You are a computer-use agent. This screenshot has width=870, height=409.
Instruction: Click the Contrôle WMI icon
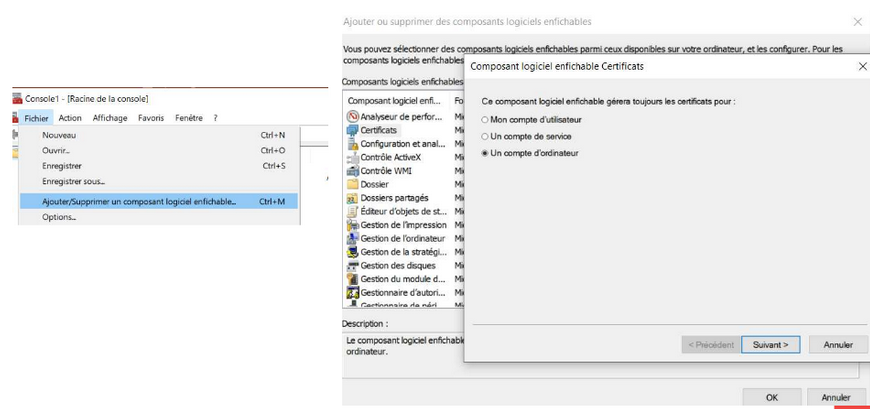tap(352, 171)
